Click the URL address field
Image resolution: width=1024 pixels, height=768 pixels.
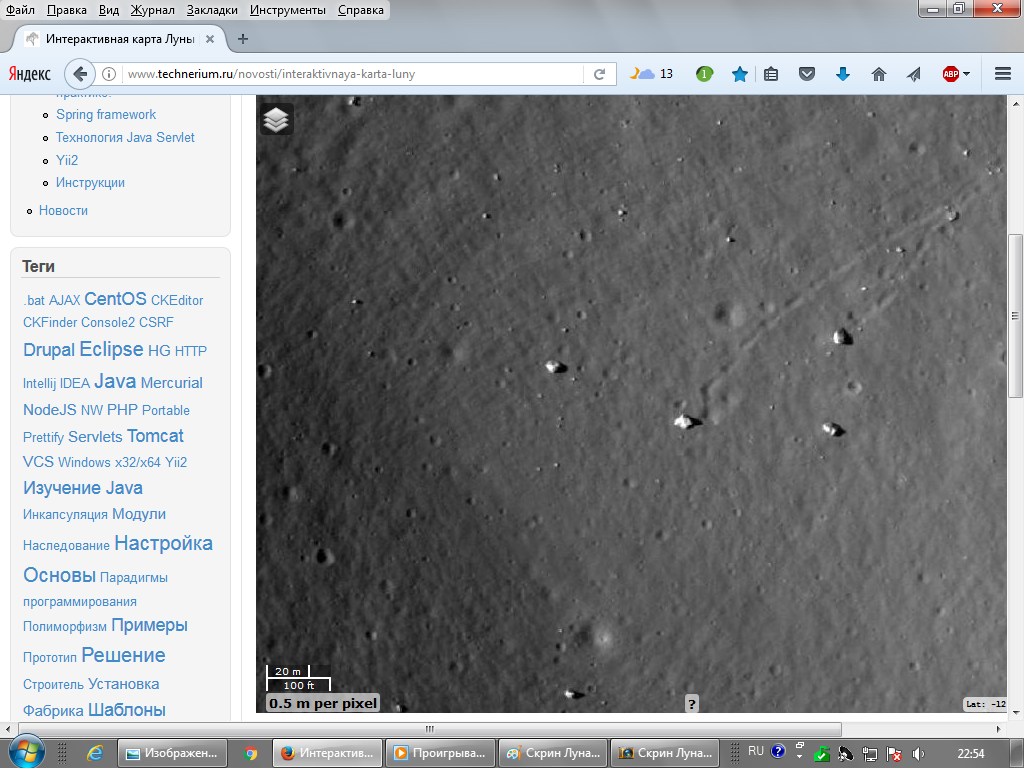[x=353, y=74]
